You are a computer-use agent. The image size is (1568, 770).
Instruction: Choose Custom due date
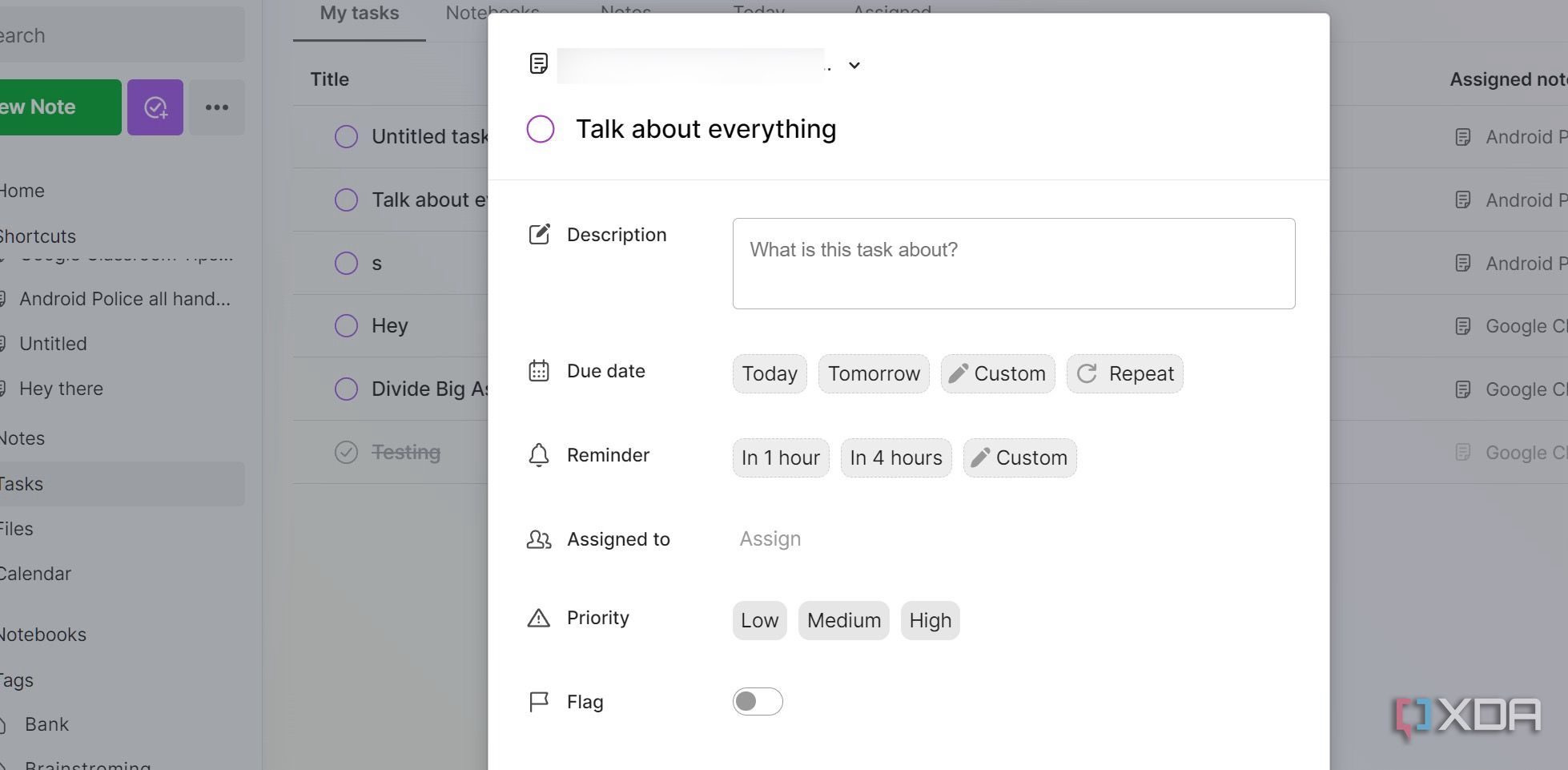click(998, 373)
